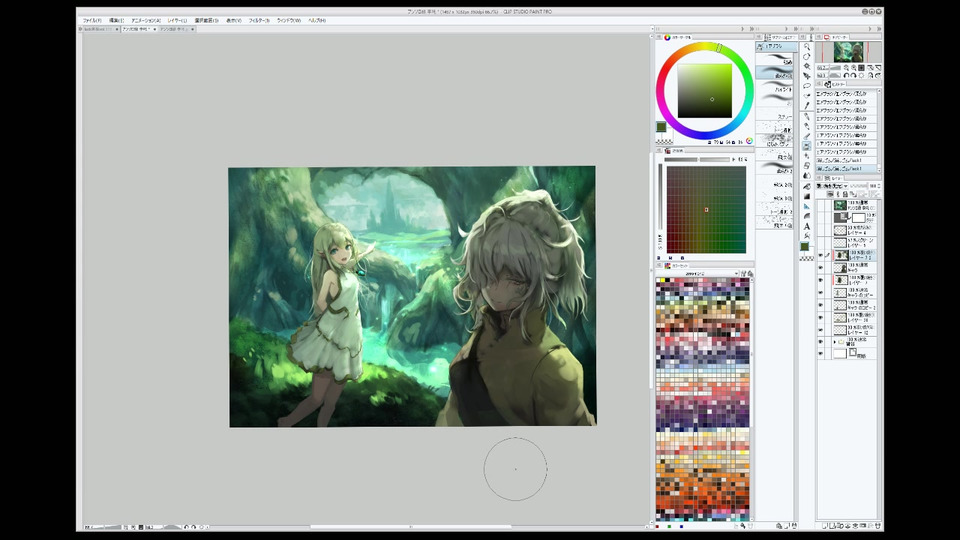The width and height of the screenshot is (960, 540).
Task: Open the フィルター menu
Action: pyautogui.click(x=259, y=20)
